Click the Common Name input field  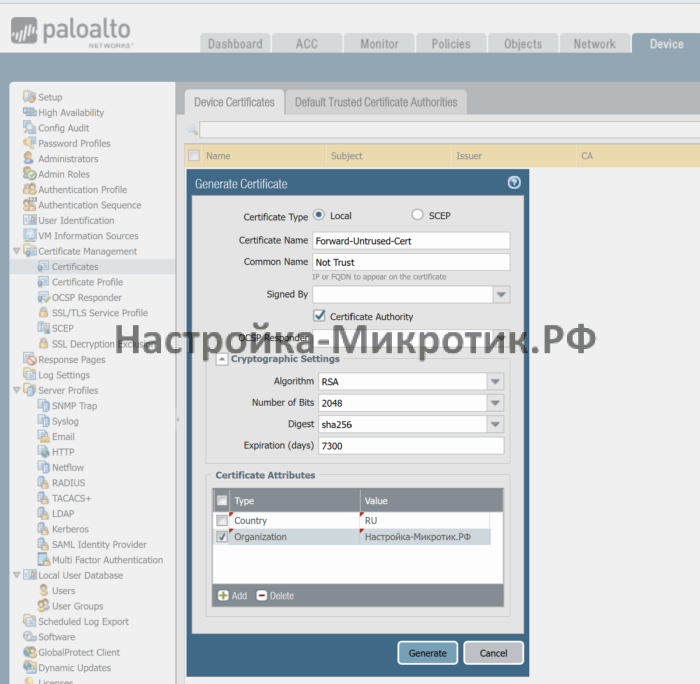point(411,262)
